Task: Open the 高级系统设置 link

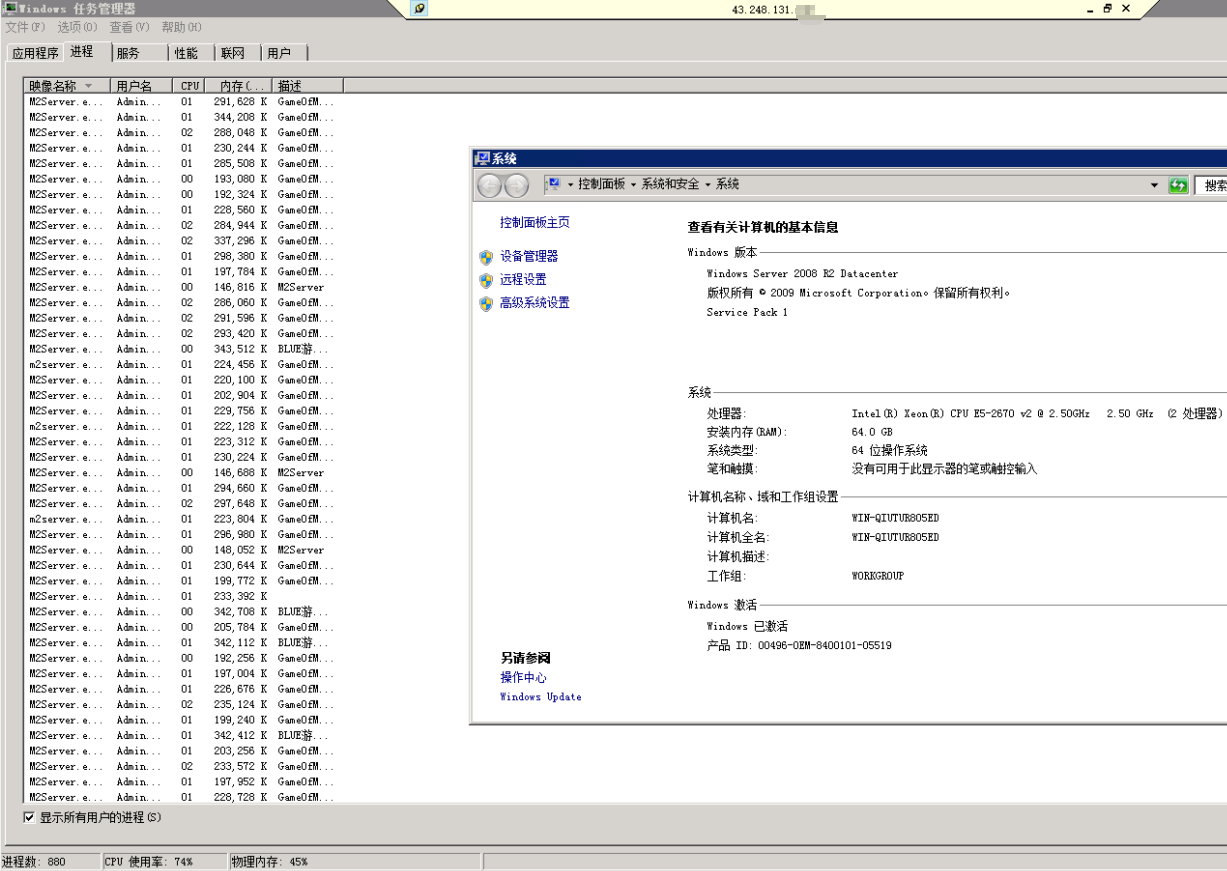Action: 535,303
